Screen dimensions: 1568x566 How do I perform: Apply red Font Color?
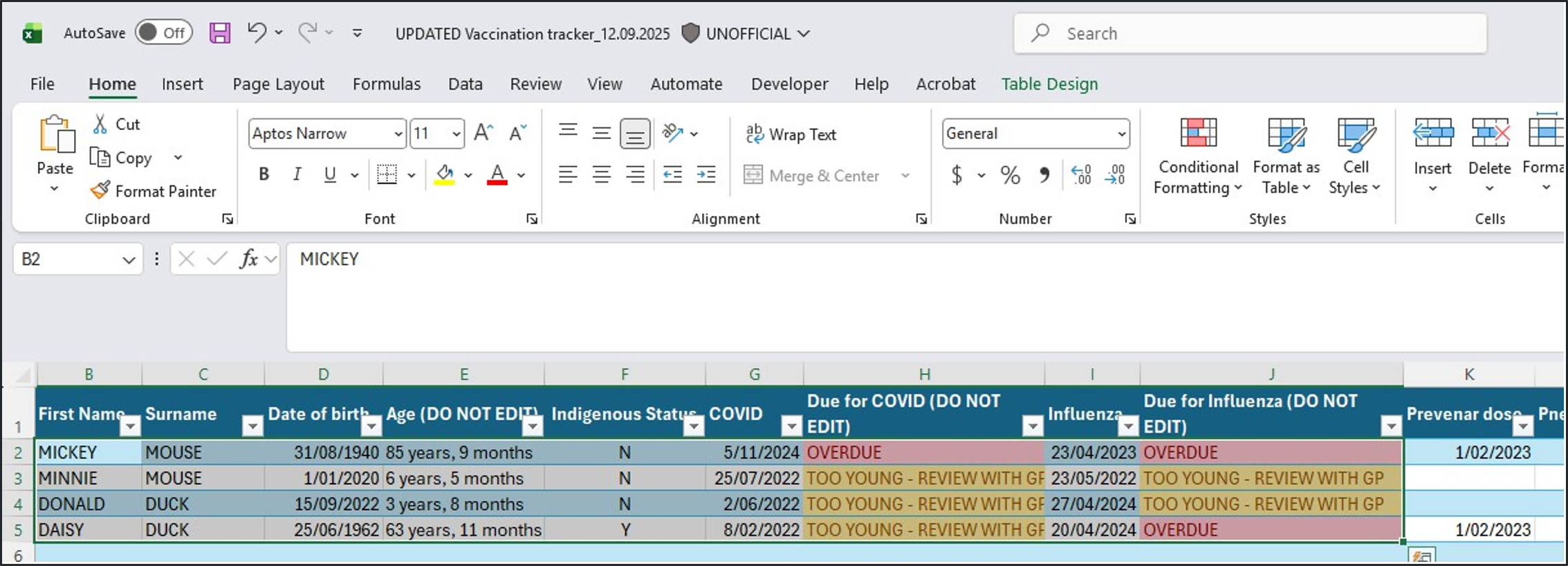tap(497, 174)
